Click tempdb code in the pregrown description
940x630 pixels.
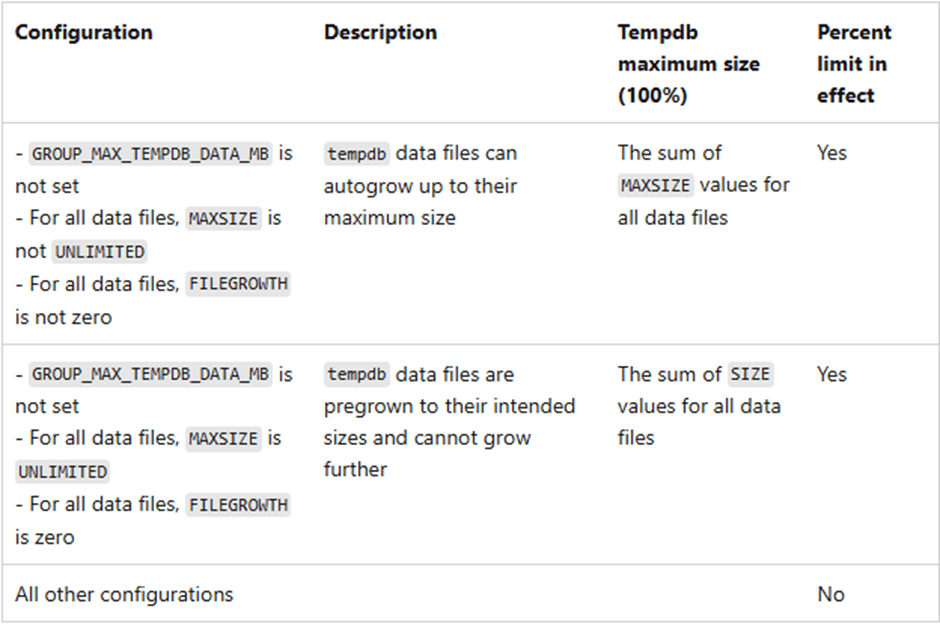357,376
